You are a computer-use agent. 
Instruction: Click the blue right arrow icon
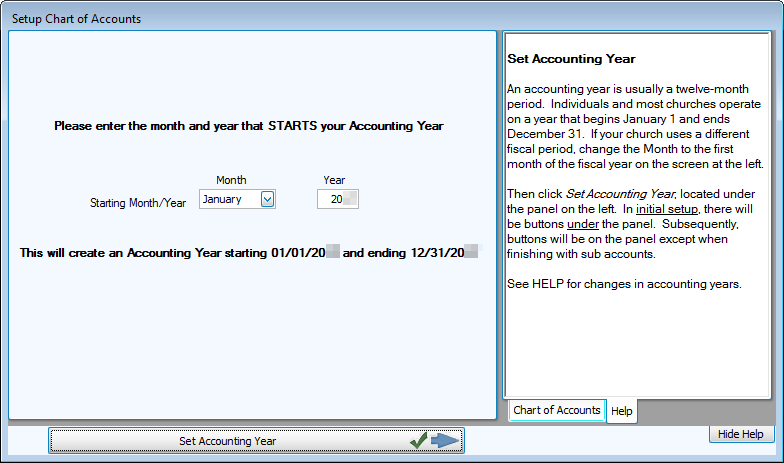click(445, 440)
